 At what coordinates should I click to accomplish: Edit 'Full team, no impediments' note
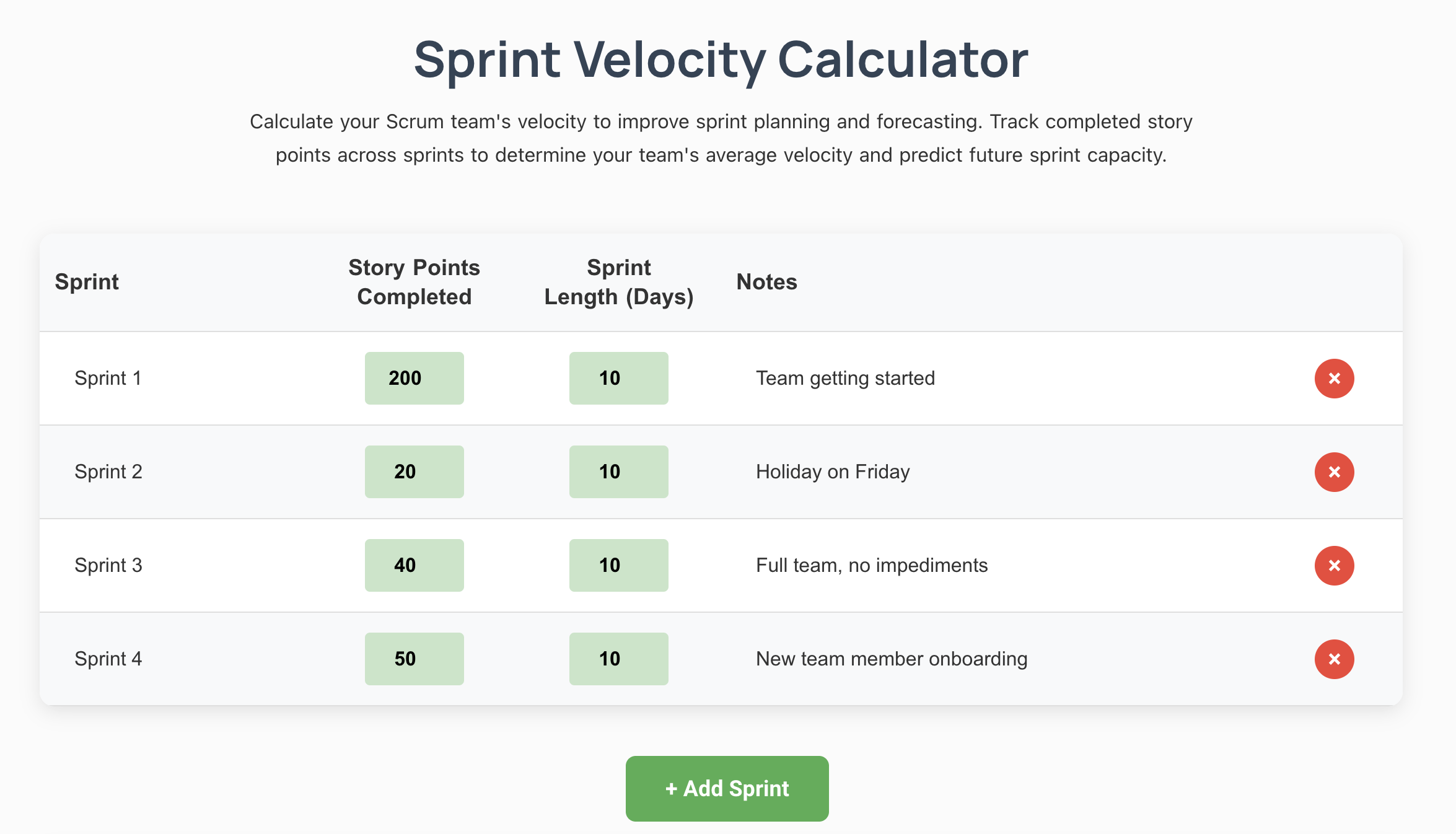pos(871,566)
